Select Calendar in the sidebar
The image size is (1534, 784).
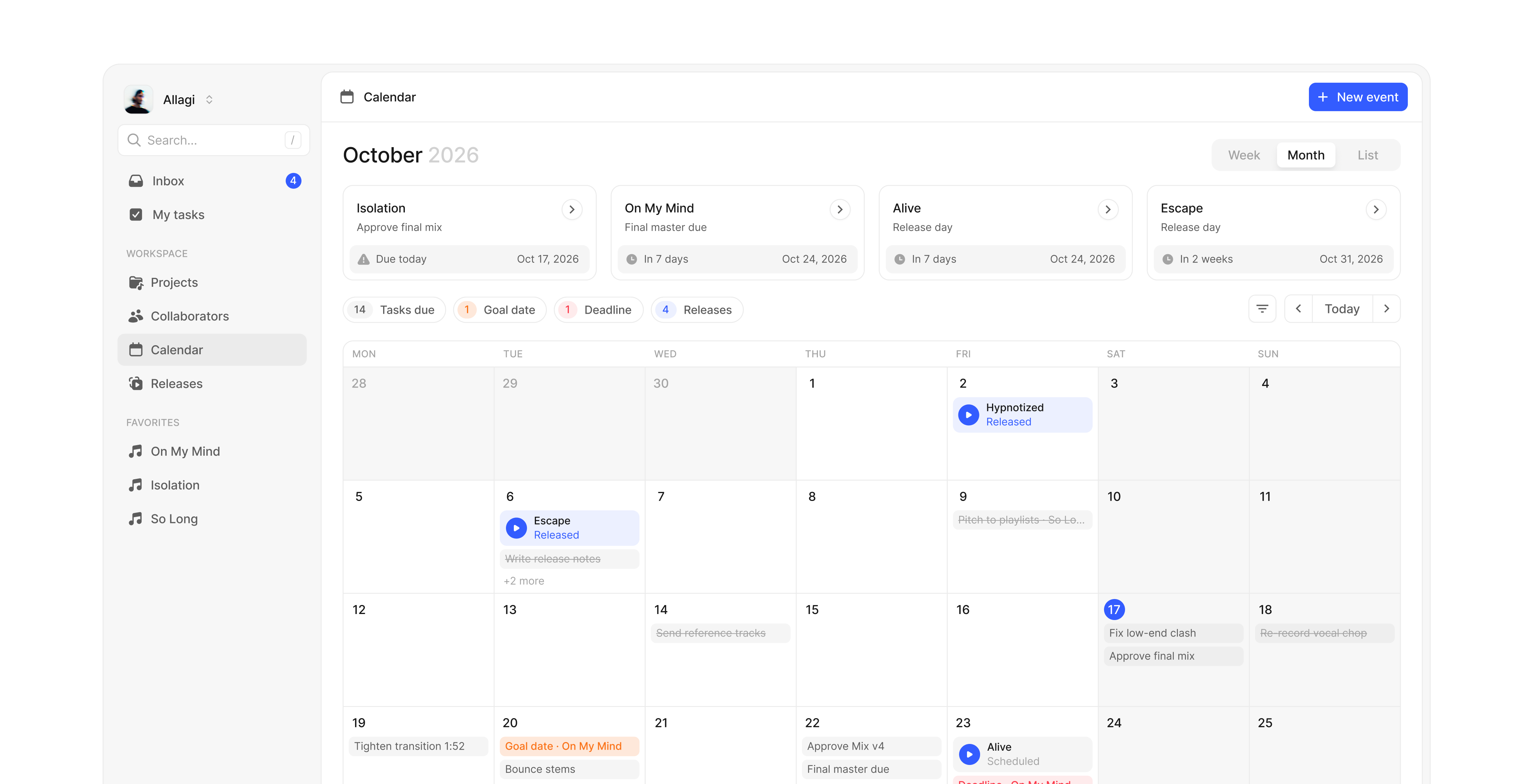[212, 350]
